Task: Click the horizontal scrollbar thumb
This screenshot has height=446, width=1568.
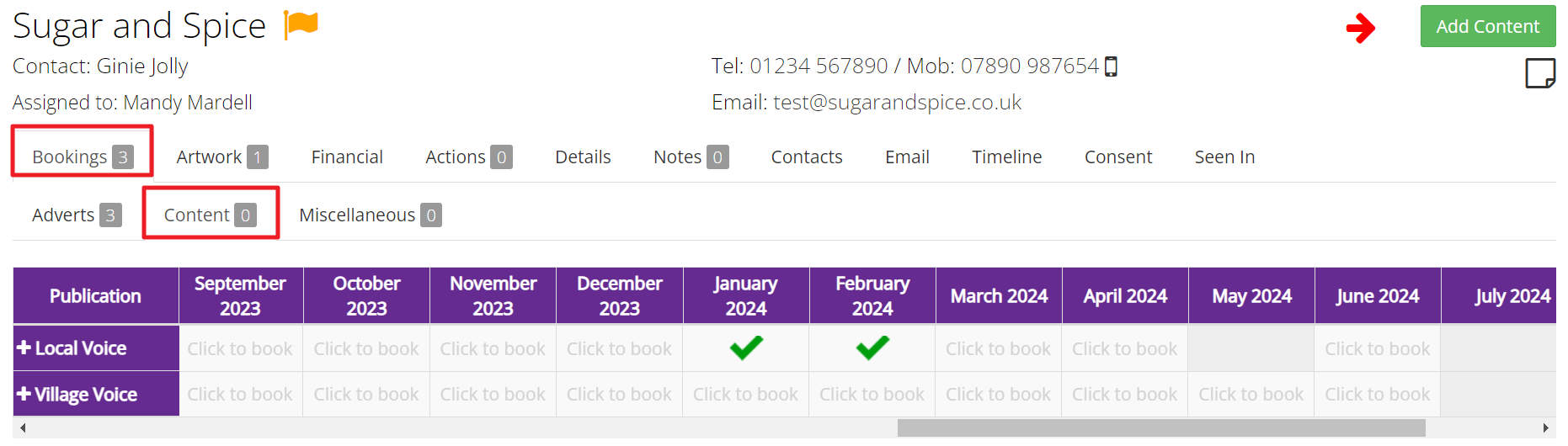Action: click(x=1161, y=428)
